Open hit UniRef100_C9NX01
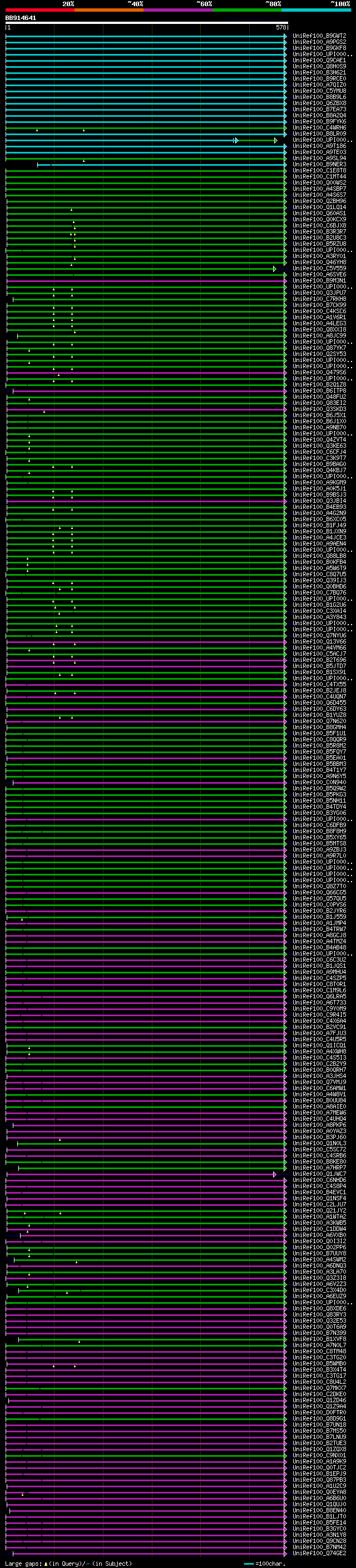The width and height of the screenshot is (356, 1568). click(x=319, y=1456)
